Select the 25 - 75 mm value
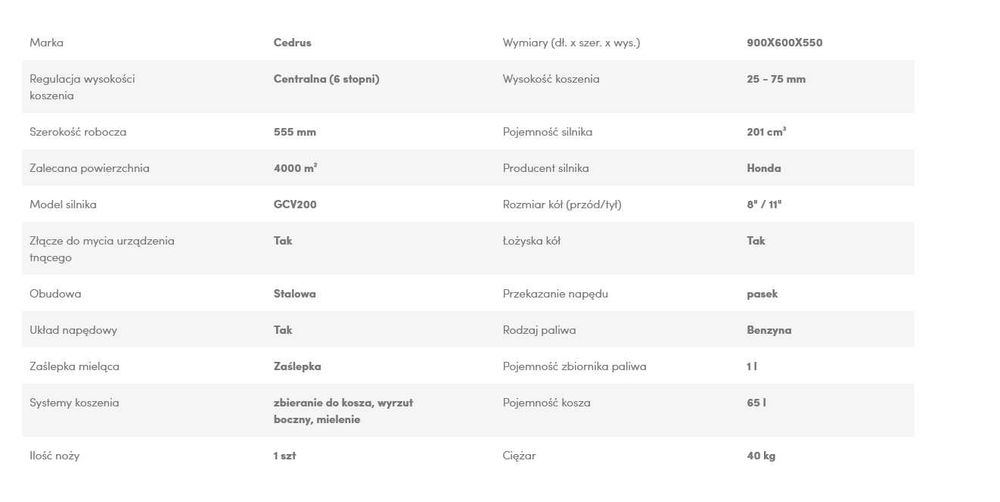The image size is (1000, 502). (776, 79)
